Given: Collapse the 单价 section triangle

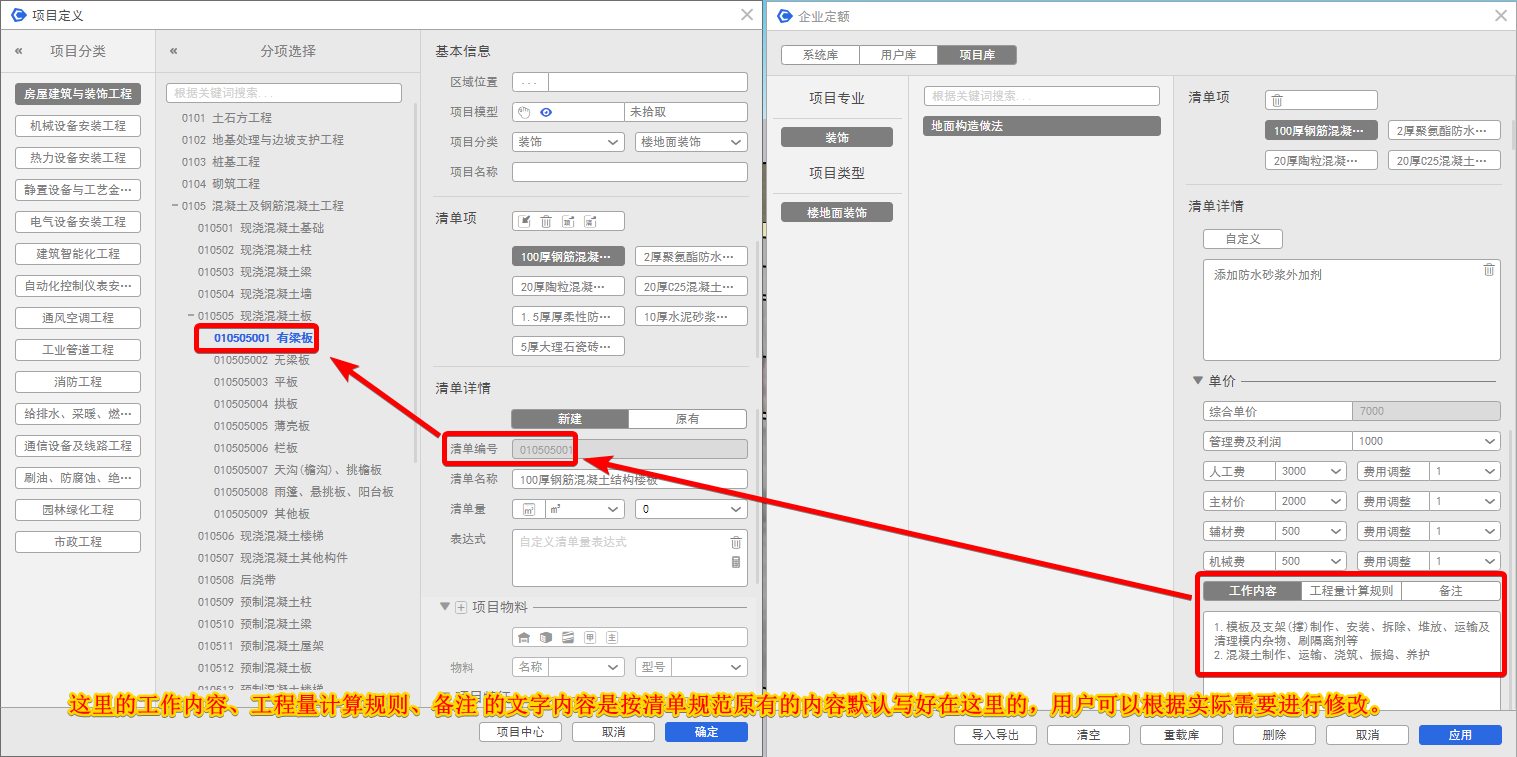Looking at the screenshot, I should (x=1197, y=380).
